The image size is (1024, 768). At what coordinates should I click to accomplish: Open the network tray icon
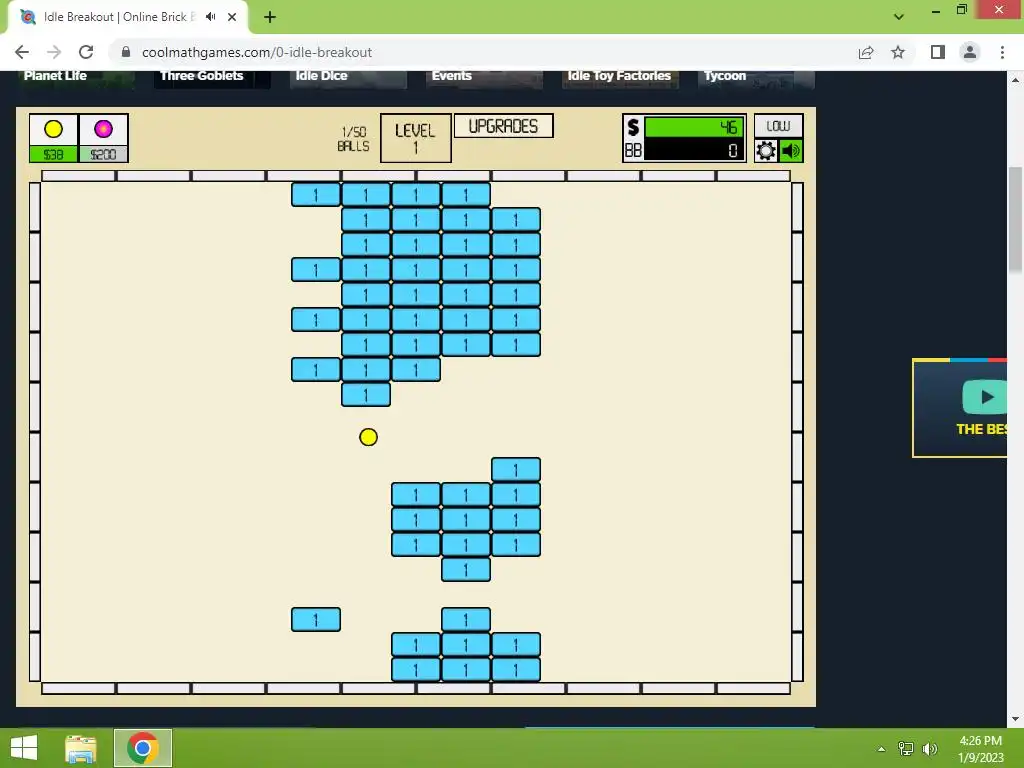pos(906,748)
